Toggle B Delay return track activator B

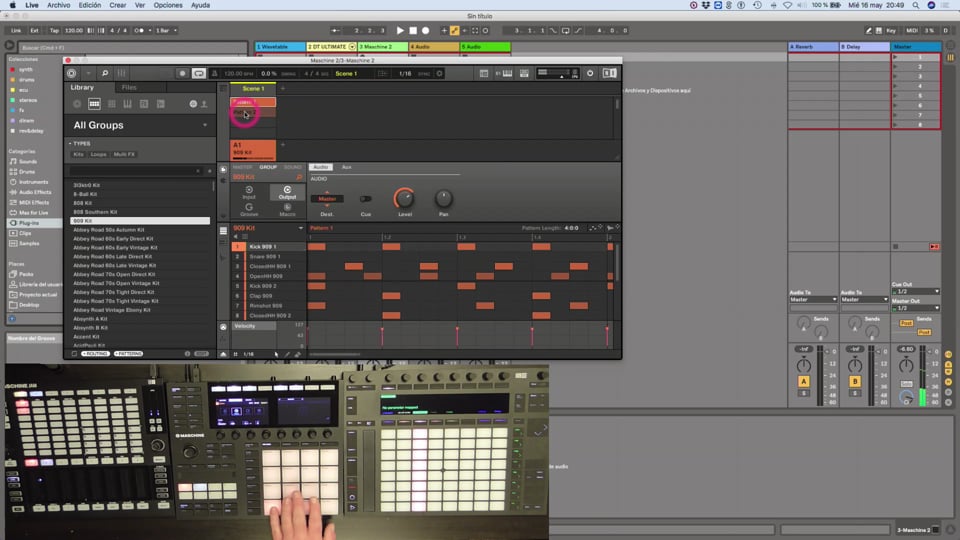click(x=855, y=381)
